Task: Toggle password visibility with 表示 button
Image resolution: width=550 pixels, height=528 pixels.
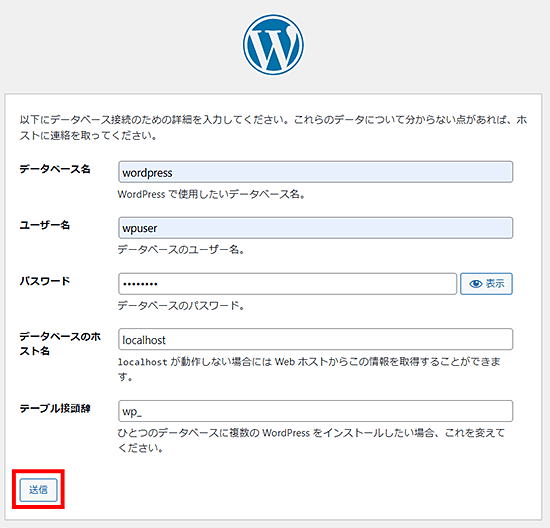Action: click(486, 283)
